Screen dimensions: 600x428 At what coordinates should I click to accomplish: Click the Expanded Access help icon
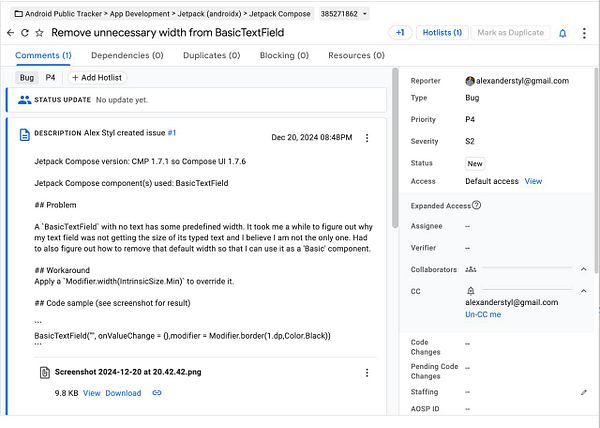(476, 205)
